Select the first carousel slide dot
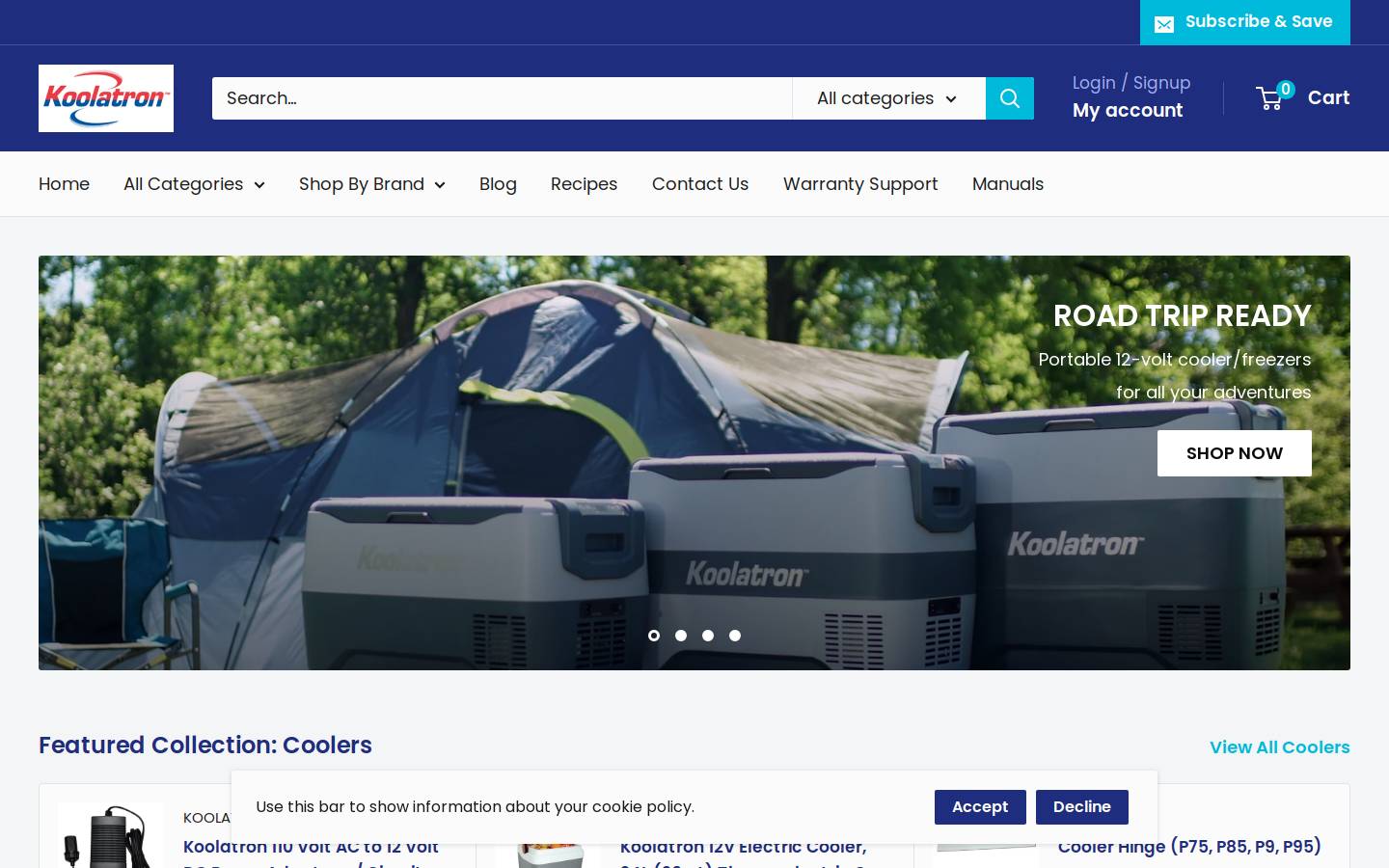Image resolution: width=1389 pixels, height=868 pixels. coord(654,636)
